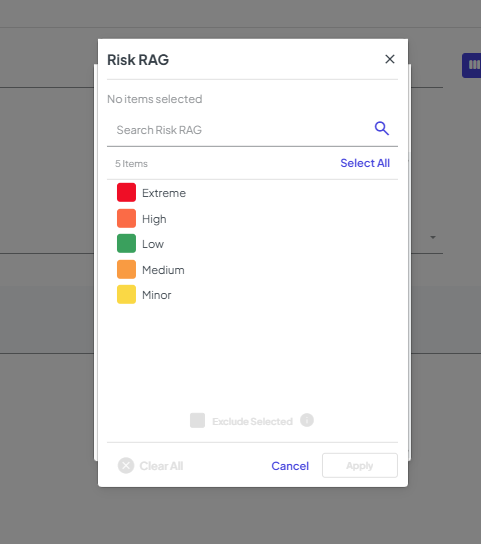Tick the Exclude Selected checkbox
The height and width of the screenshot is (544, 481).
coord(197,420)
